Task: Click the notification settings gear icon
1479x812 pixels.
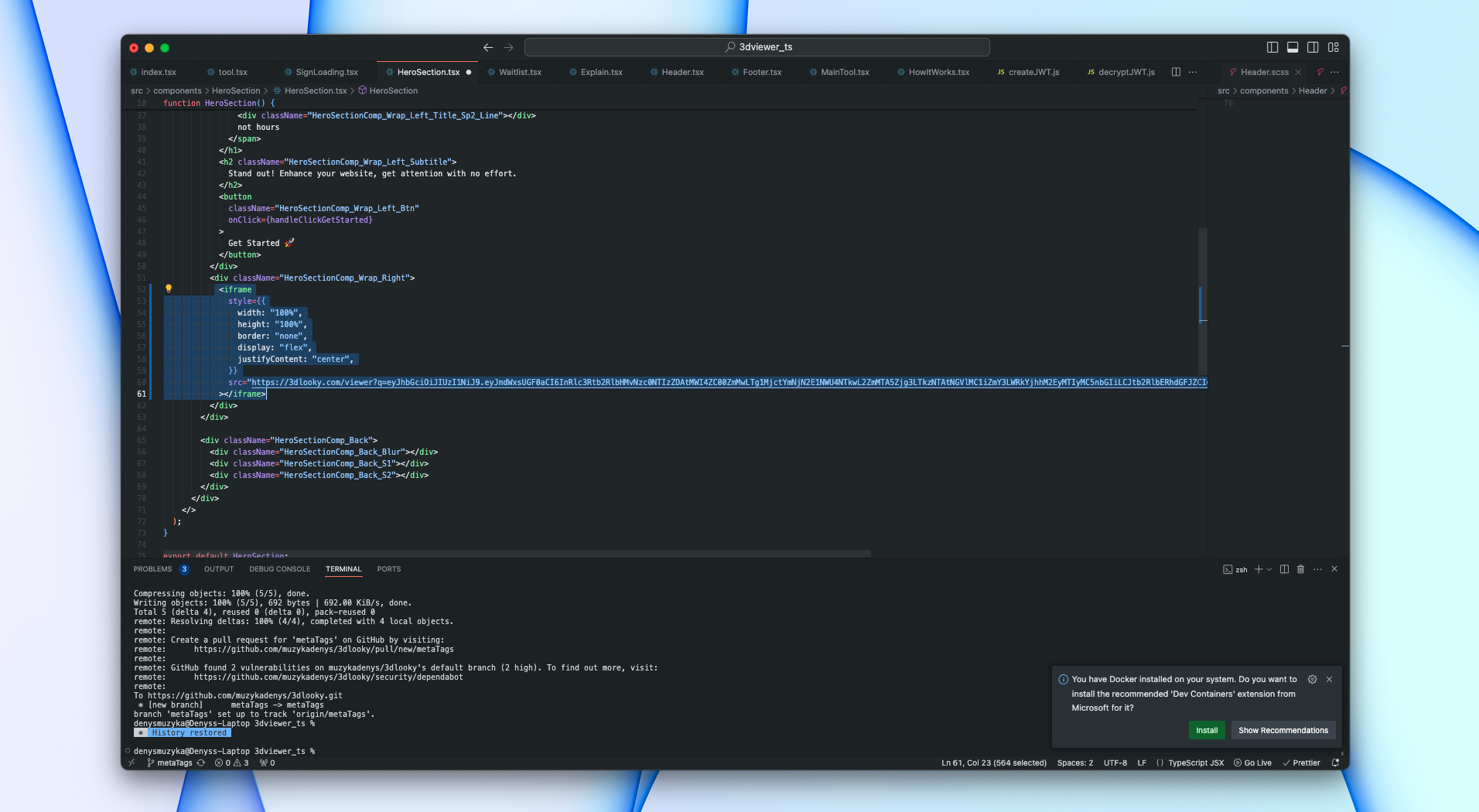Action: coord(1312,679)
